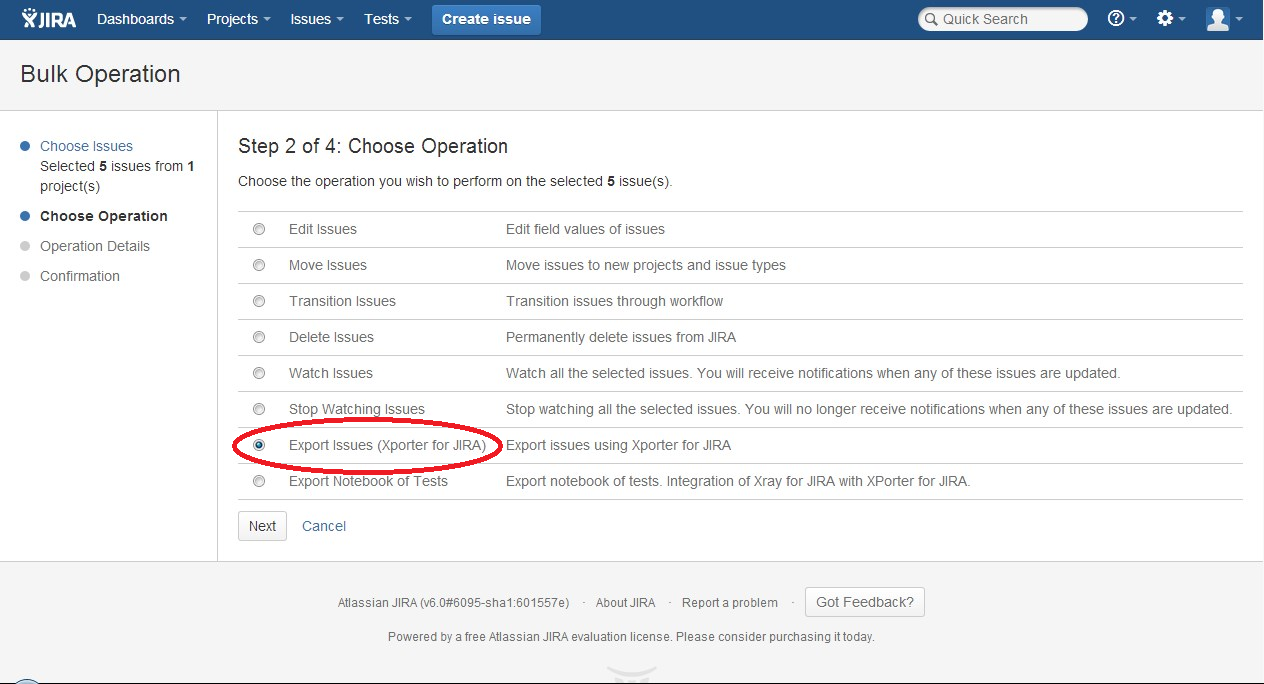Click the magnifier icon in Quick Search
1264x684 pixels.
[x=931, y=19]
